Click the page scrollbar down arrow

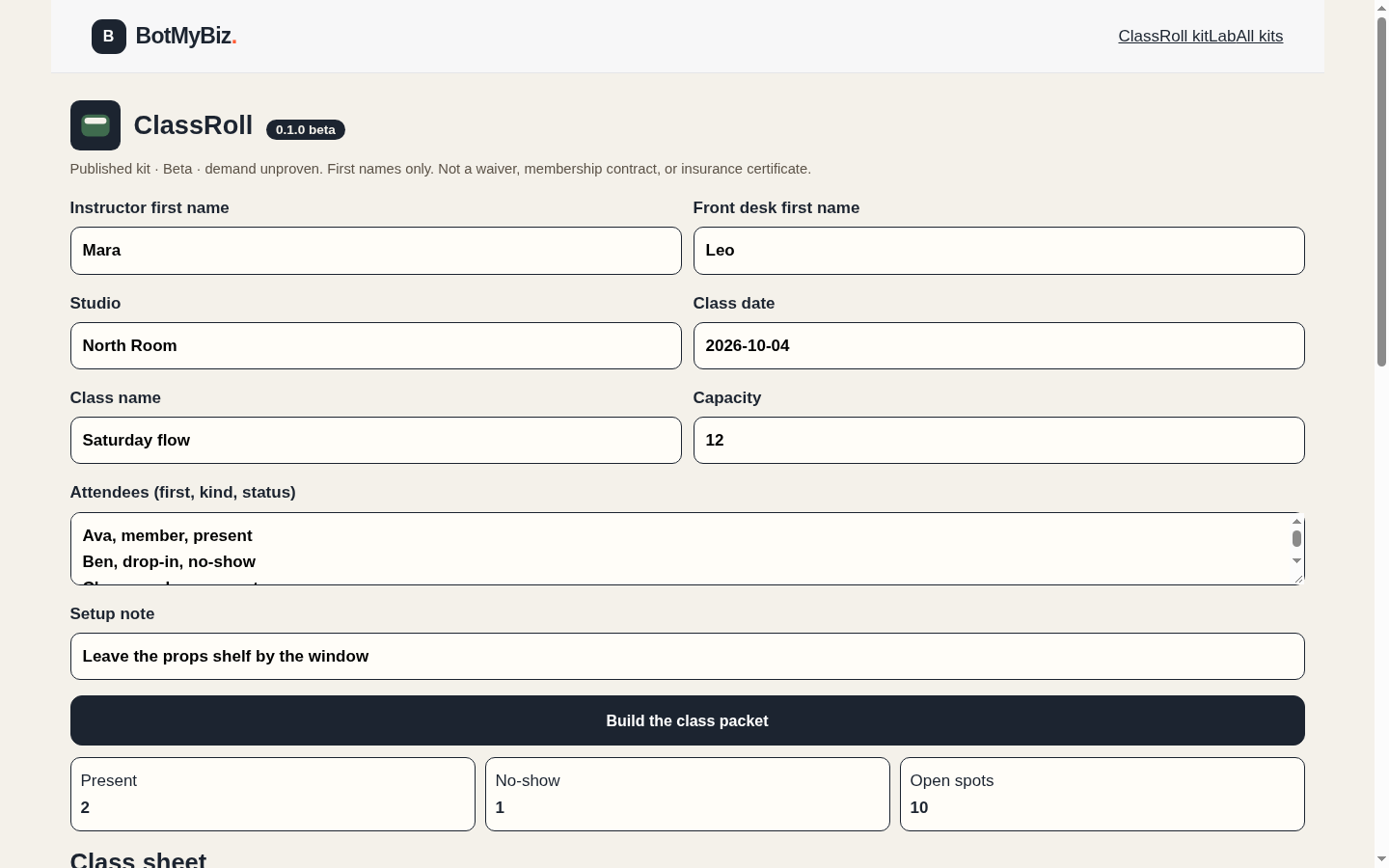(x=1381, y=858)
